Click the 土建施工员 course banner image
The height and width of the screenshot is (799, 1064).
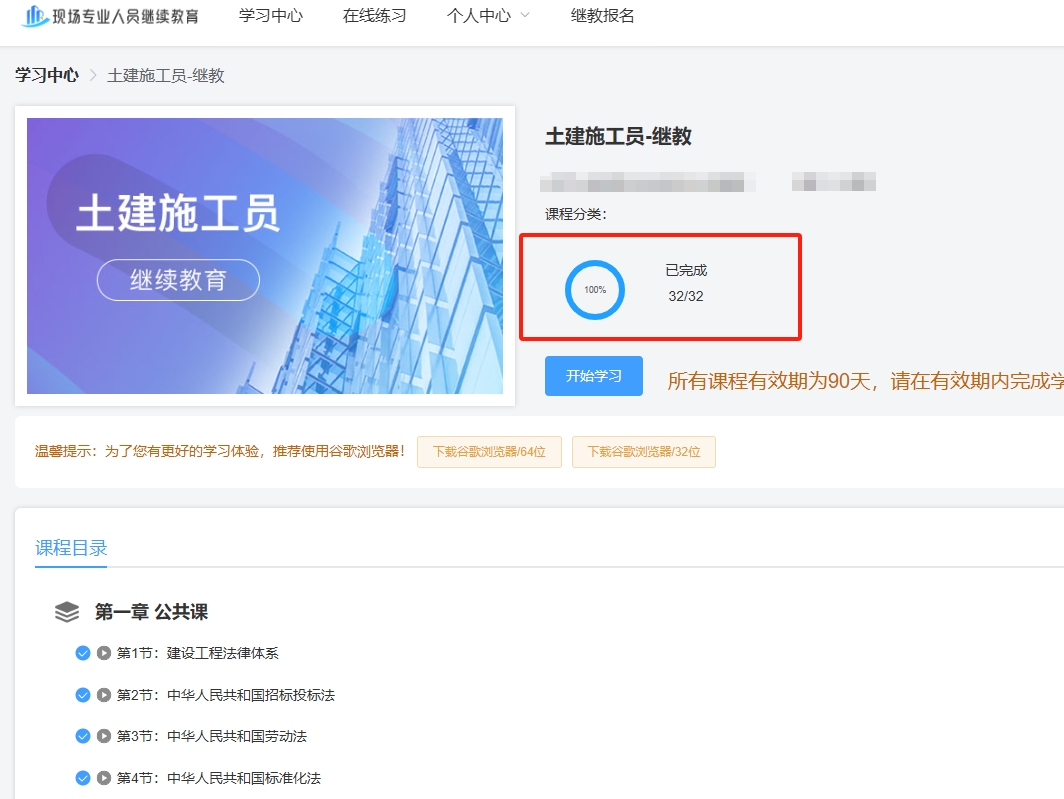[265, 256]
